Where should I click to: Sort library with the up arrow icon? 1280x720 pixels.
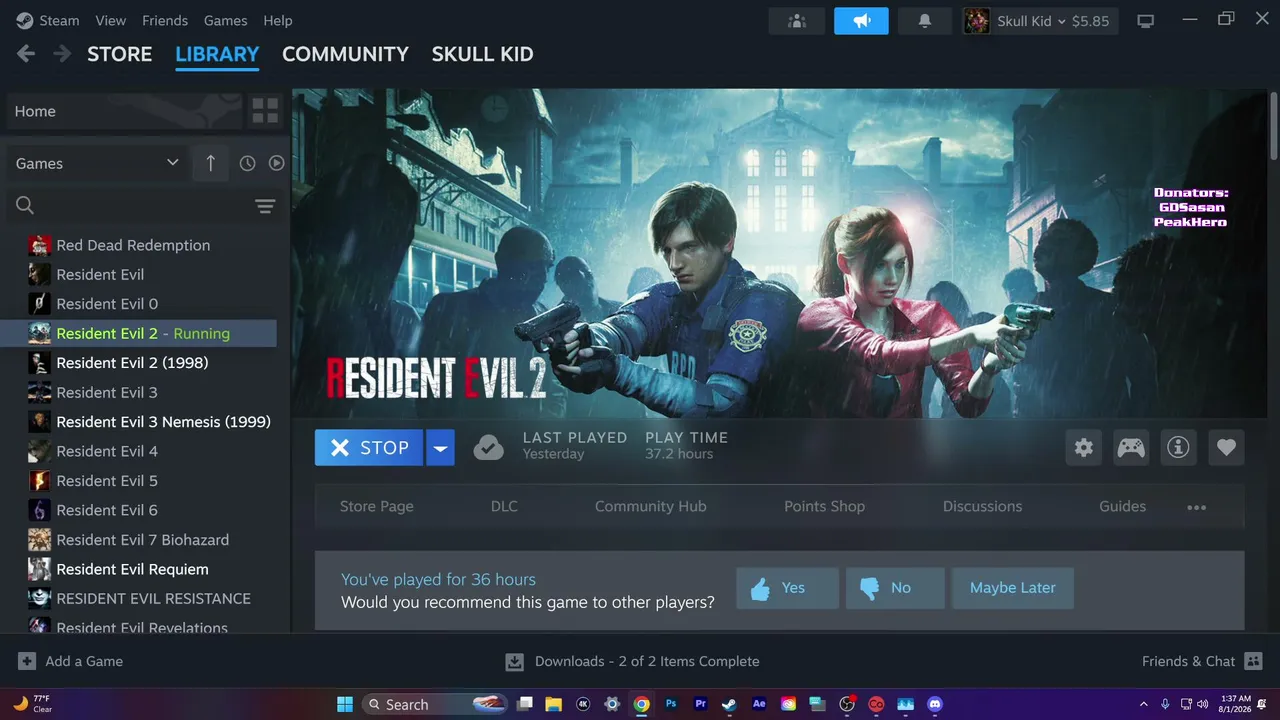(x=210, y=163)
